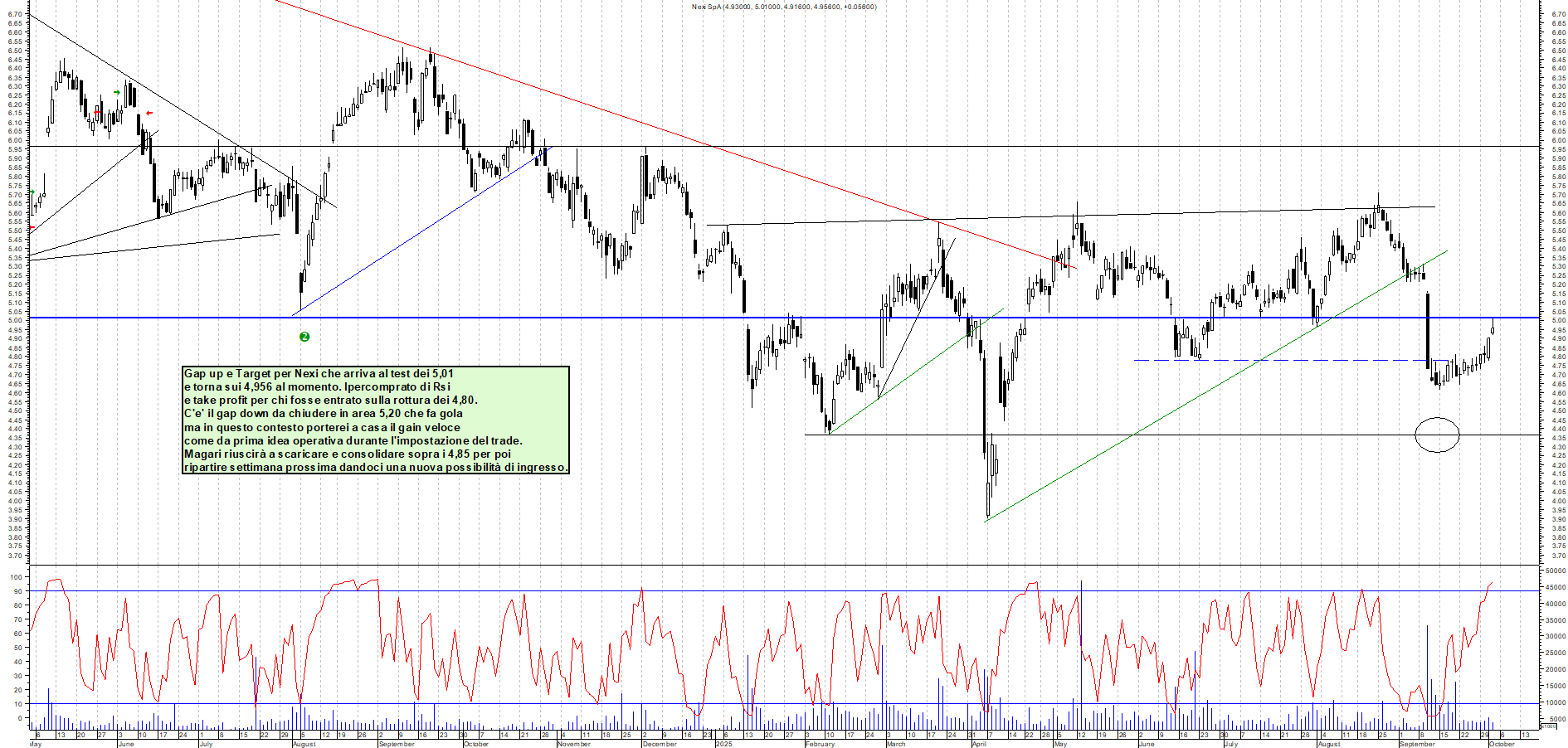Click the green circle marker numbered 2

[304, 337]
